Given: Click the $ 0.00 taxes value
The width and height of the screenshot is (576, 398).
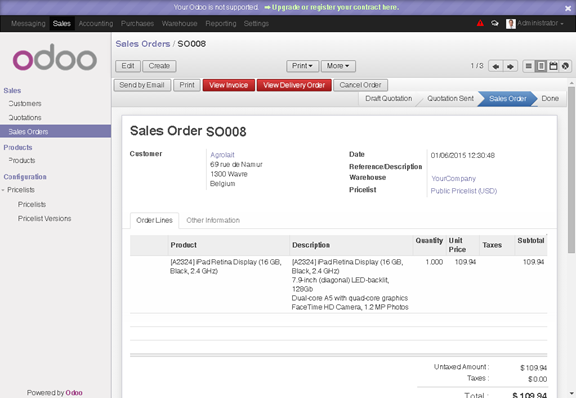Looking at the screenshot, I should coord(537,379).
